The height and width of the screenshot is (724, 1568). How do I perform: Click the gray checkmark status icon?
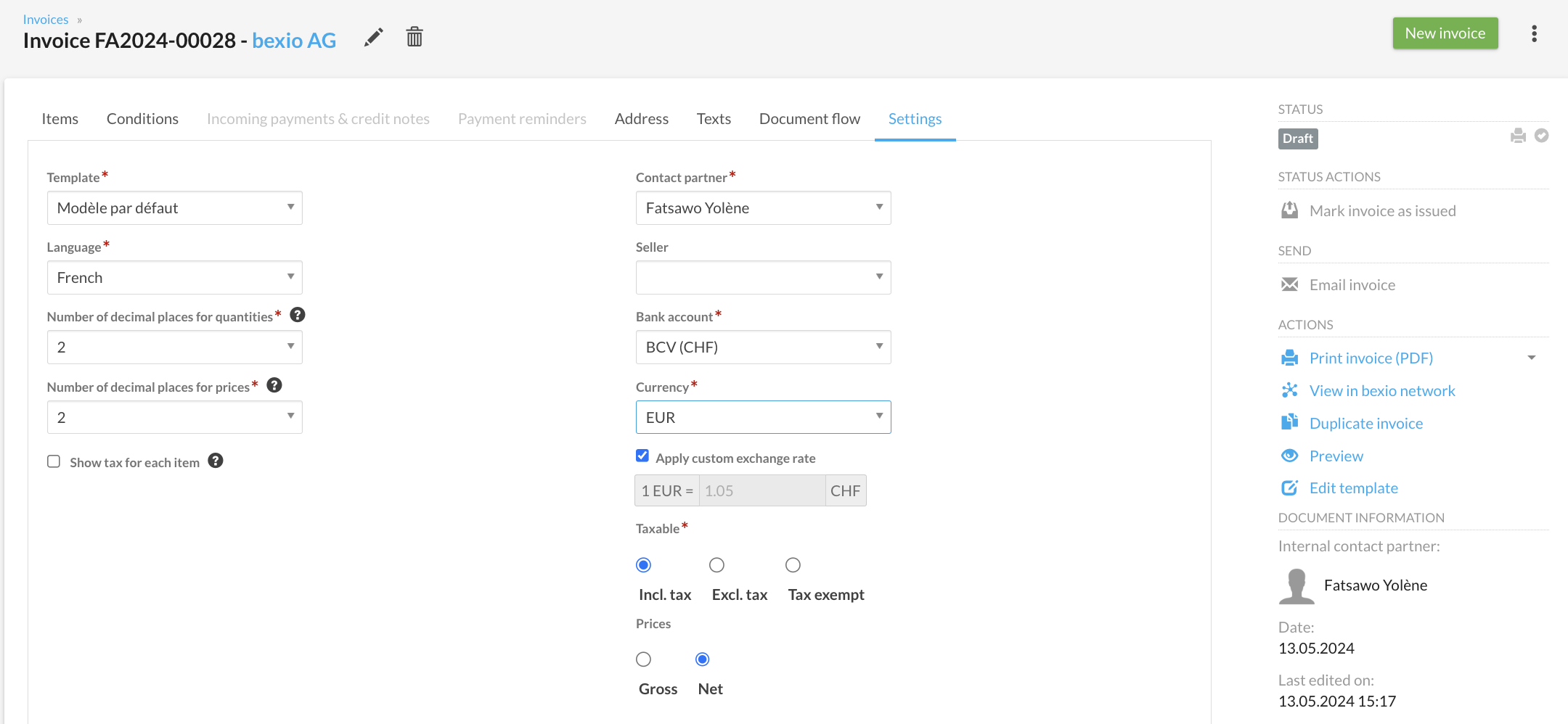(x=1542, y=136)
